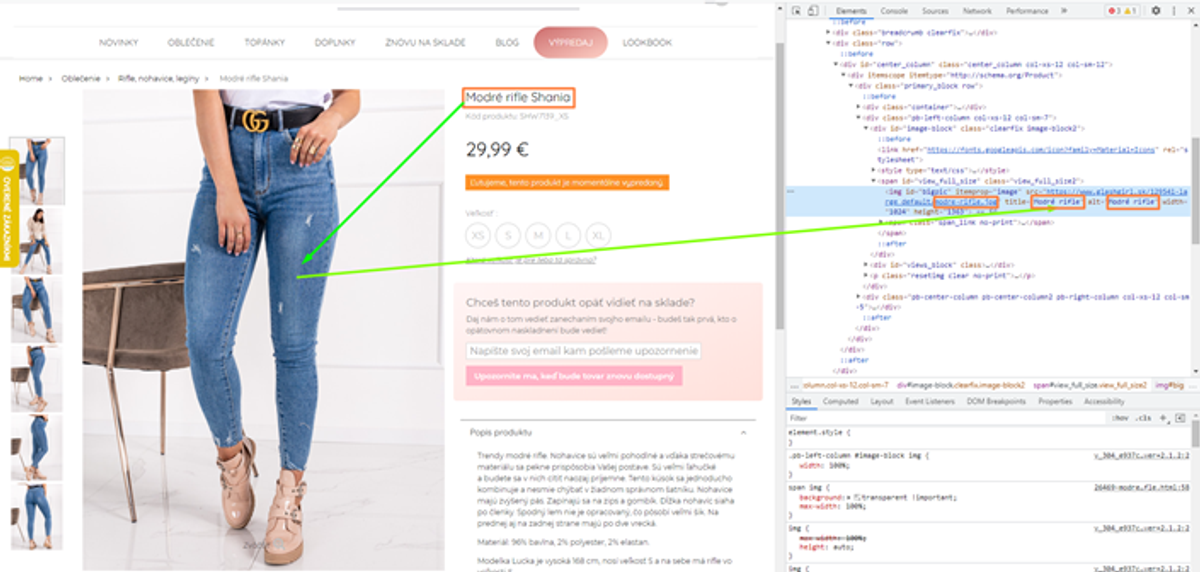Activate the DevTools inspect element picker icon

[796, 11]
